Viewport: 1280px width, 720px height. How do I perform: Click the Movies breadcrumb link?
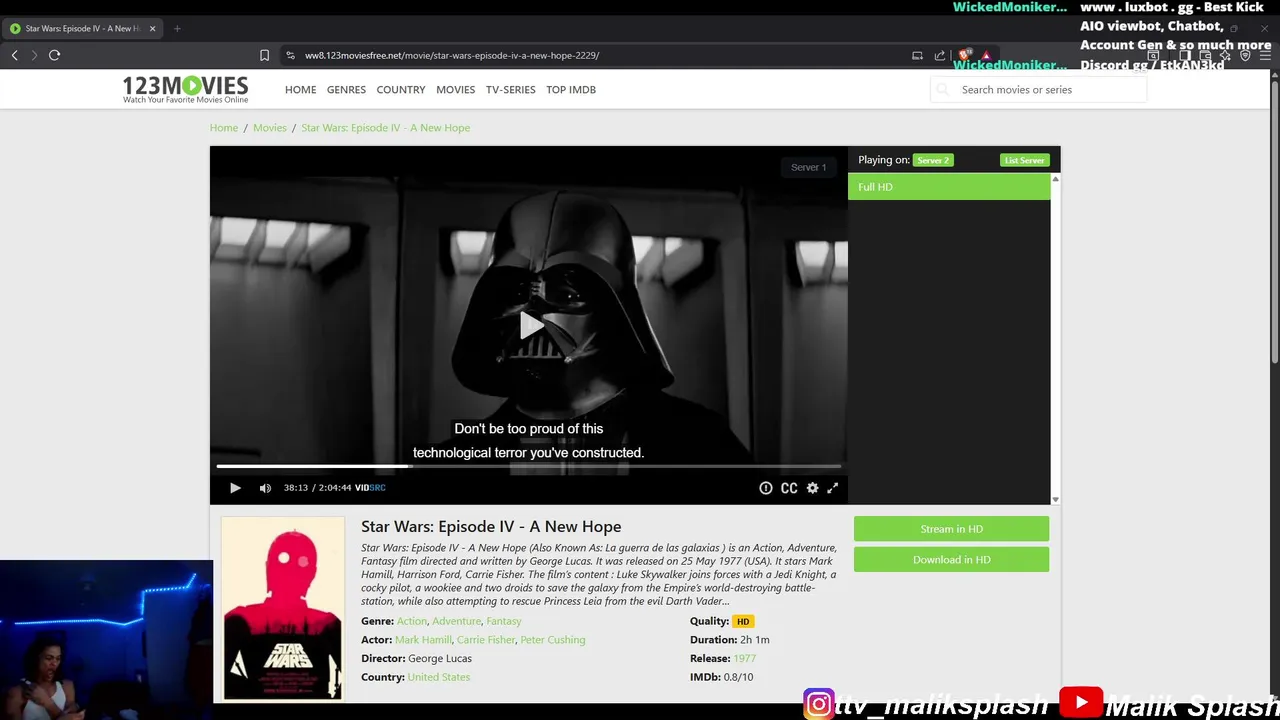[270, 128]
